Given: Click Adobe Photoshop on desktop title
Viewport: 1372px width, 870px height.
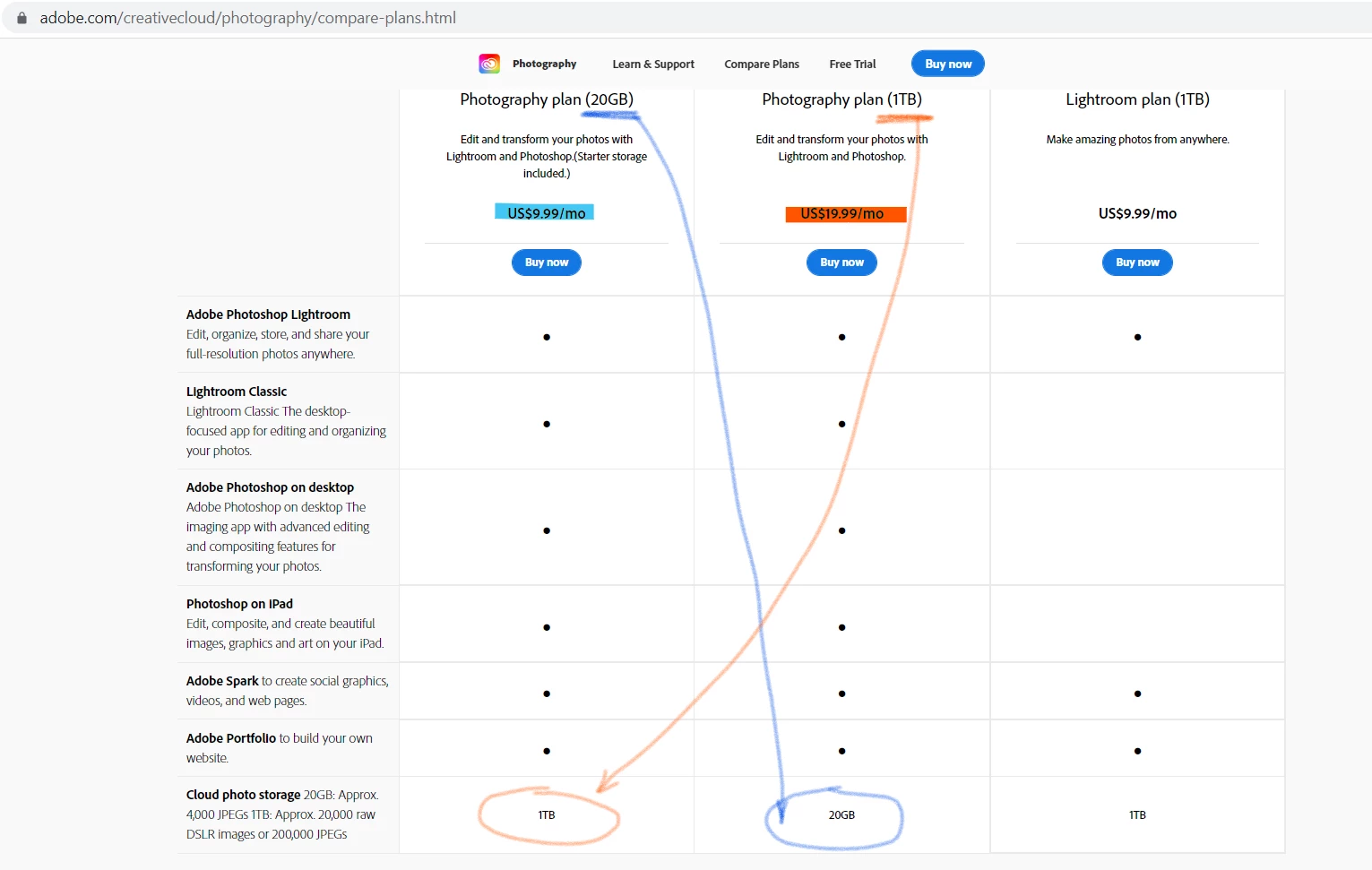Looking at the screenshot, I should [x=270, y=487].
